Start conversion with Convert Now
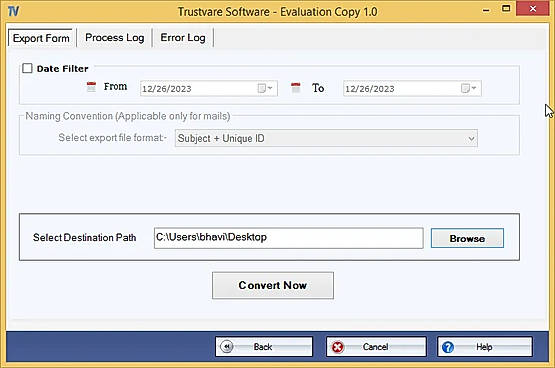 click(x=273, y=285)
